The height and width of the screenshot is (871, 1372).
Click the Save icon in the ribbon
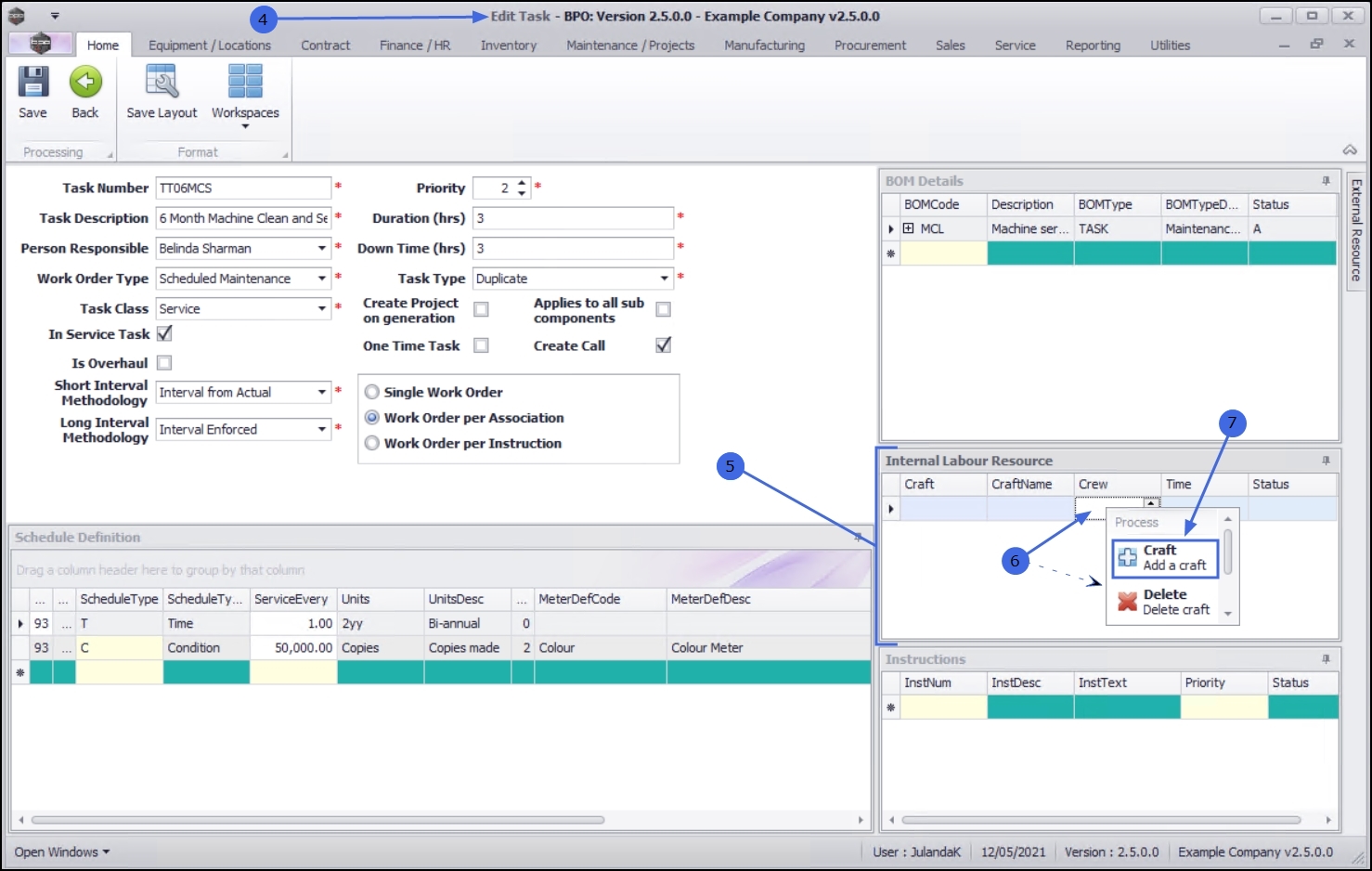click(33, 82)
